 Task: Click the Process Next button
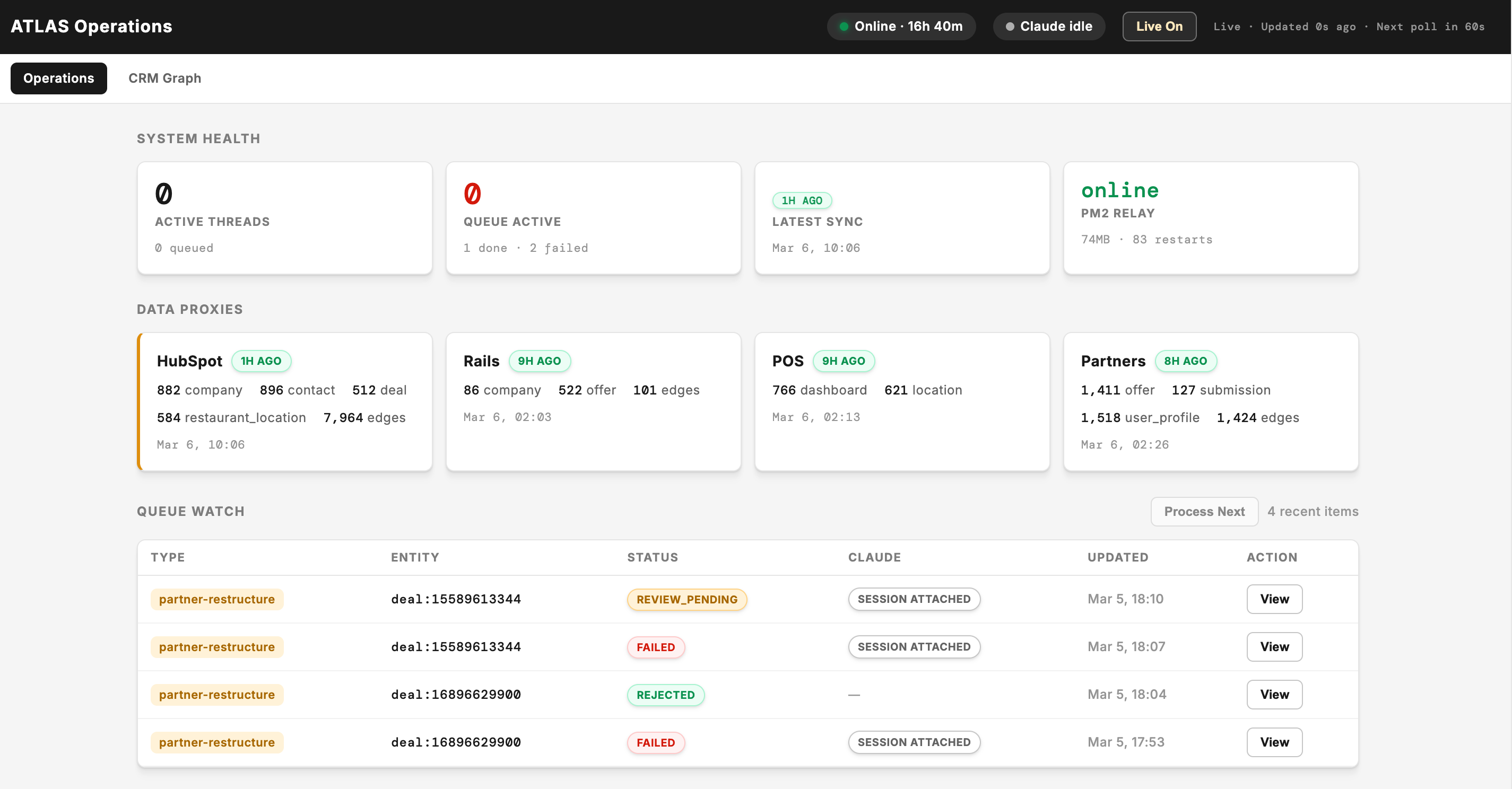1204,512
